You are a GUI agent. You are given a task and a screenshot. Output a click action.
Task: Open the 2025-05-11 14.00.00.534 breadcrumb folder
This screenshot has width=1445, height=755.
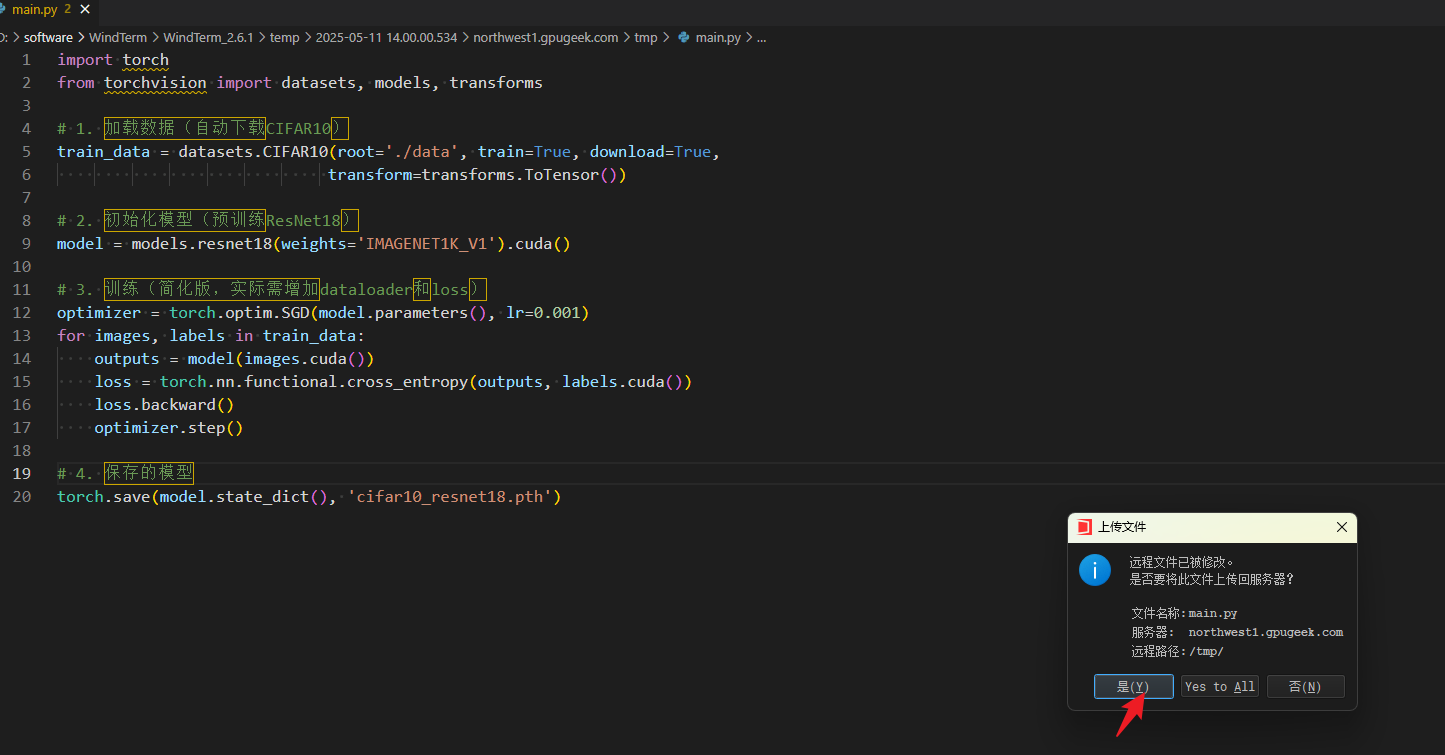386,37
